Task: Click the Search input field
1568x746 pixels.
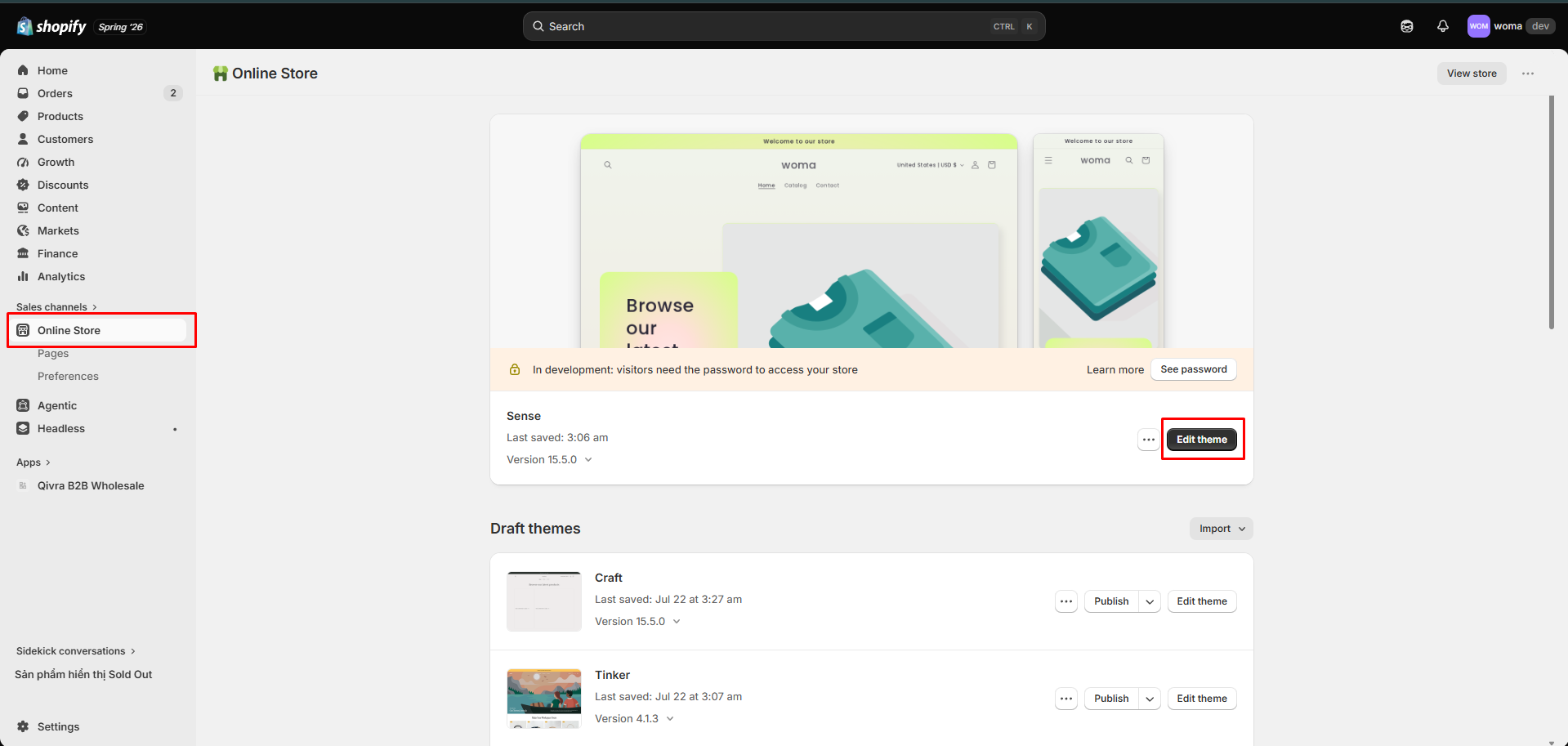Action: coord(784,26)
